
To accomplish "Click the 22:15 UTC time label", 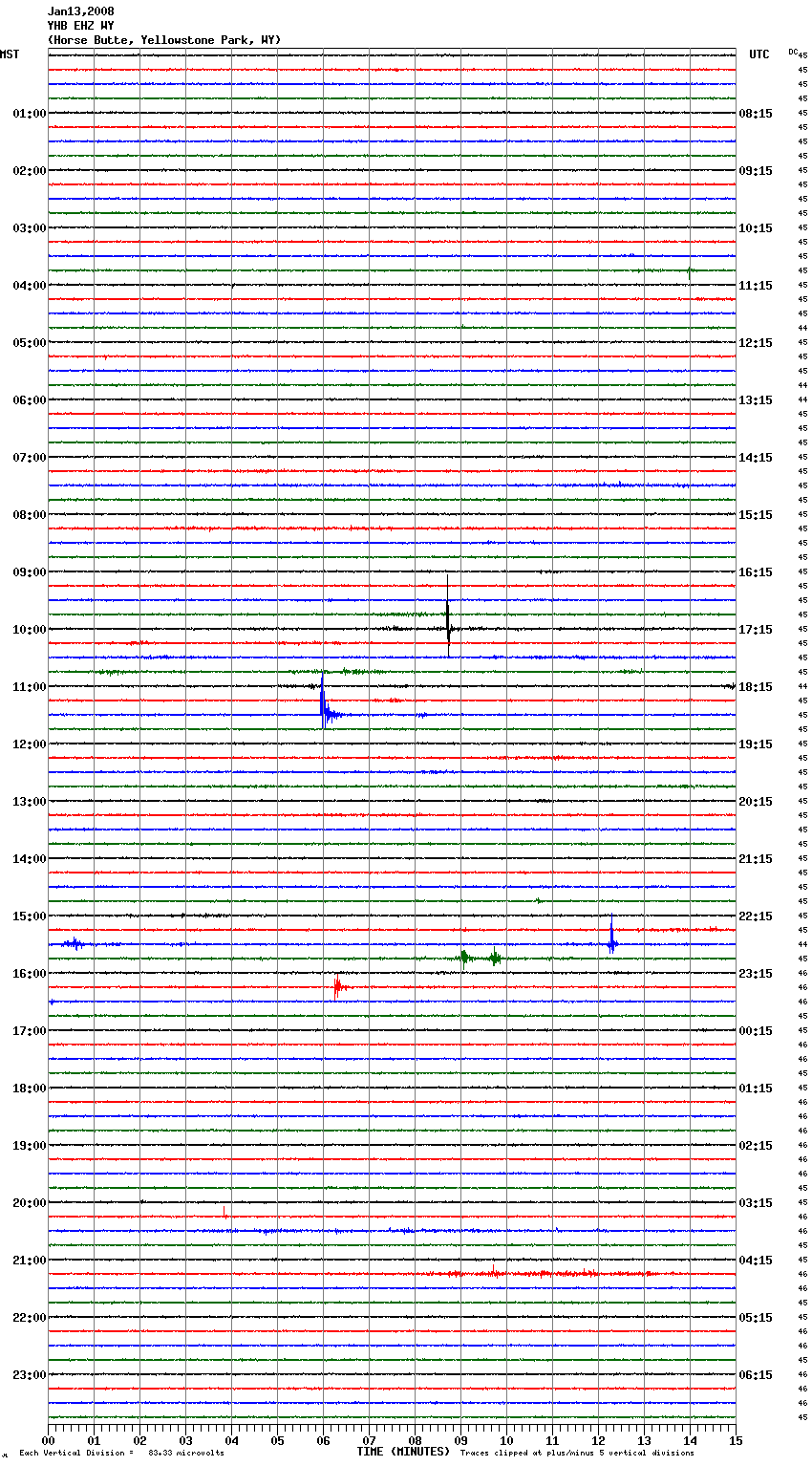I will (756, 916).
